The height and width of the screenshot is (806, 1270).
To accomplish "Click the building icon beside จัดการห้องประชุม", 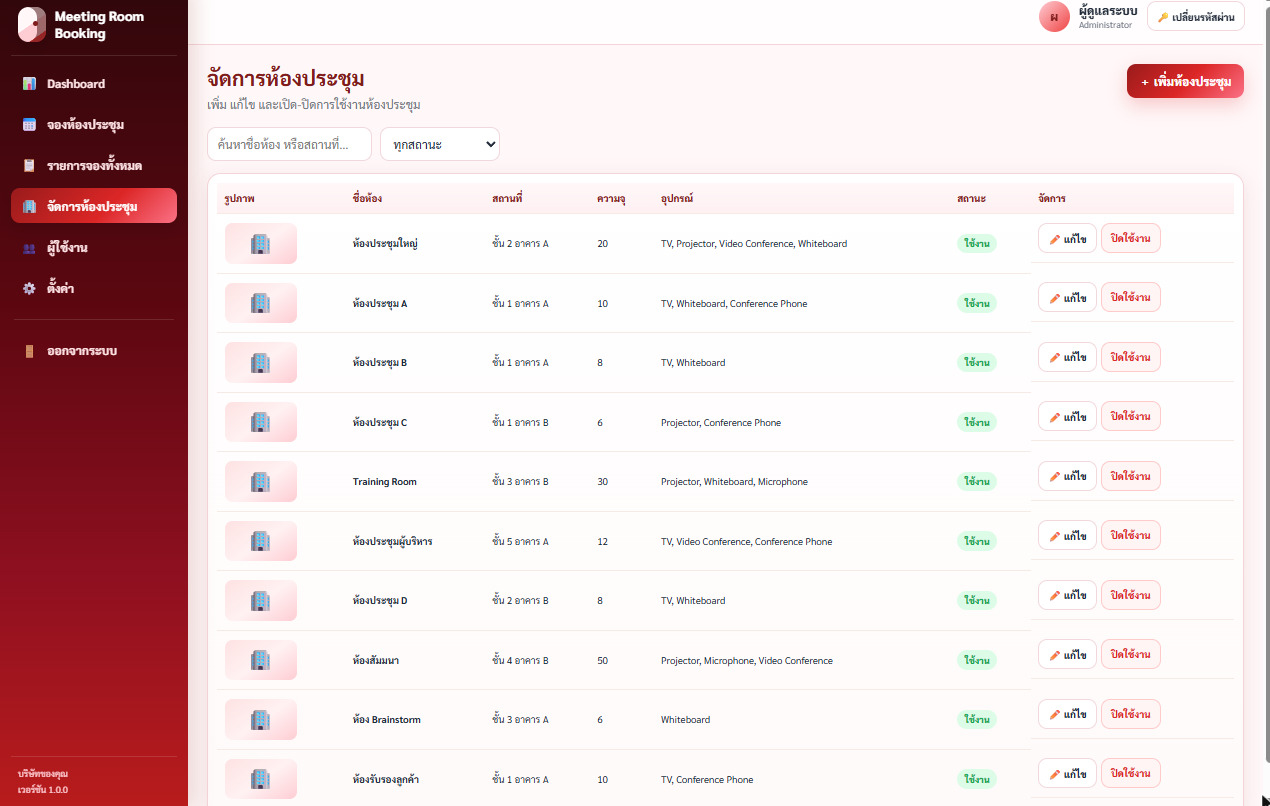I will (30, 207).
